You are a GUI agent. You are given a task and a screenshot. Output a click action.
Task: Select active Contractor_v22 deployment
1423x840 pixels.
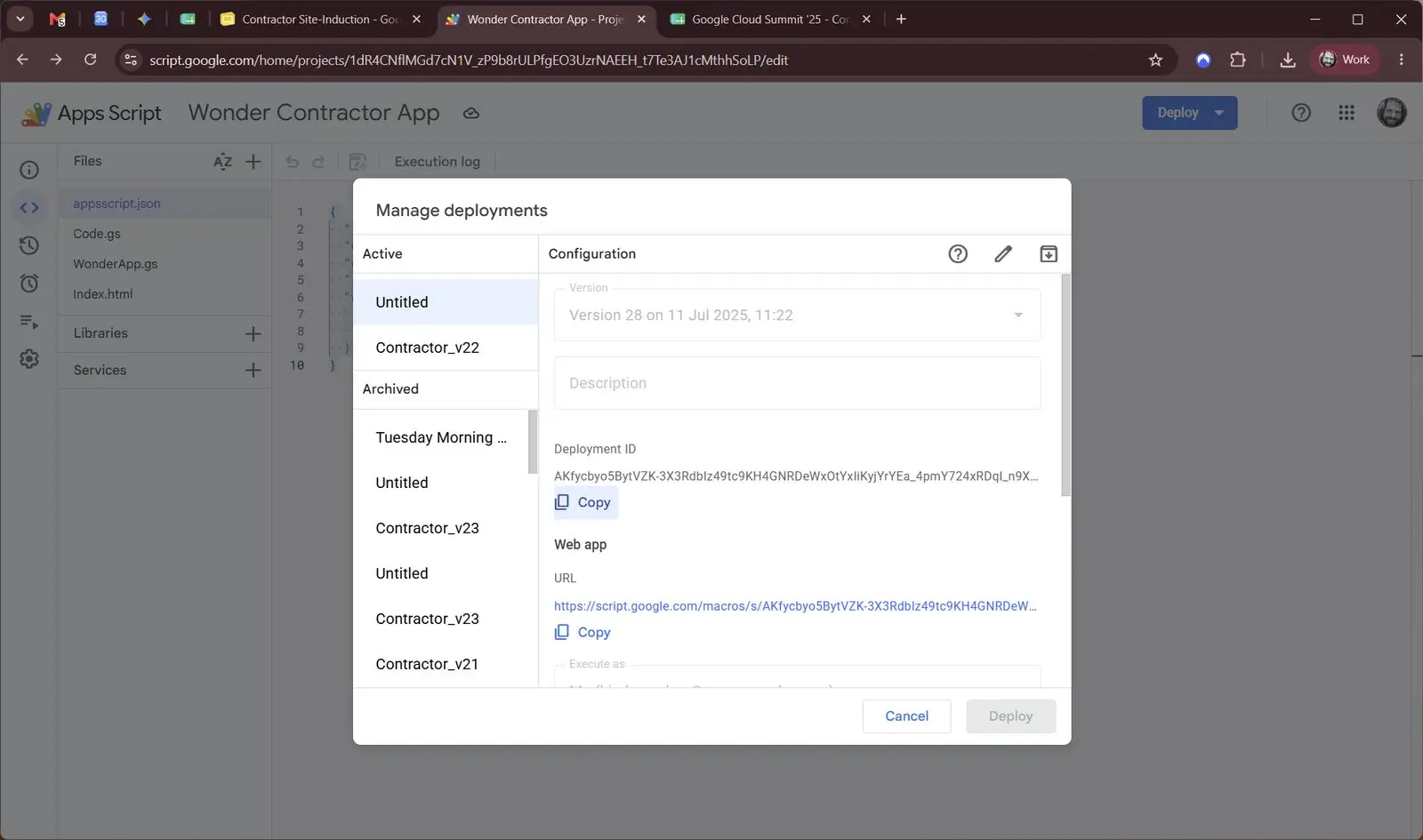[x=446, y=348]
